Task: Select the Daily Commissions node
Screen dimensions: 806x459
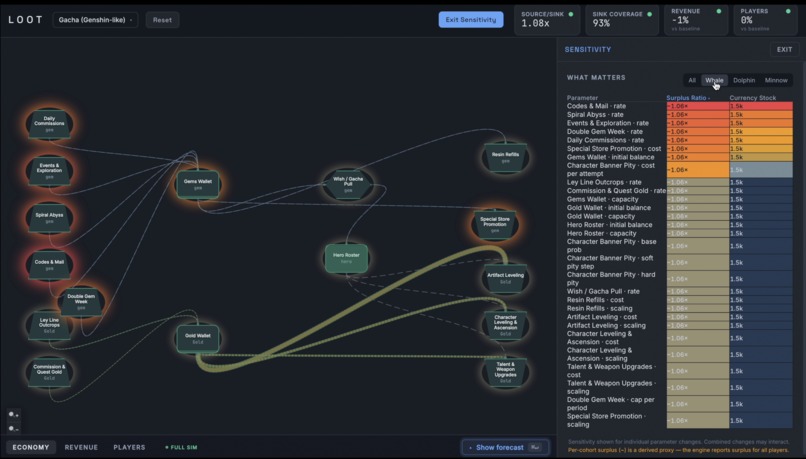Action: click(49, 124)
